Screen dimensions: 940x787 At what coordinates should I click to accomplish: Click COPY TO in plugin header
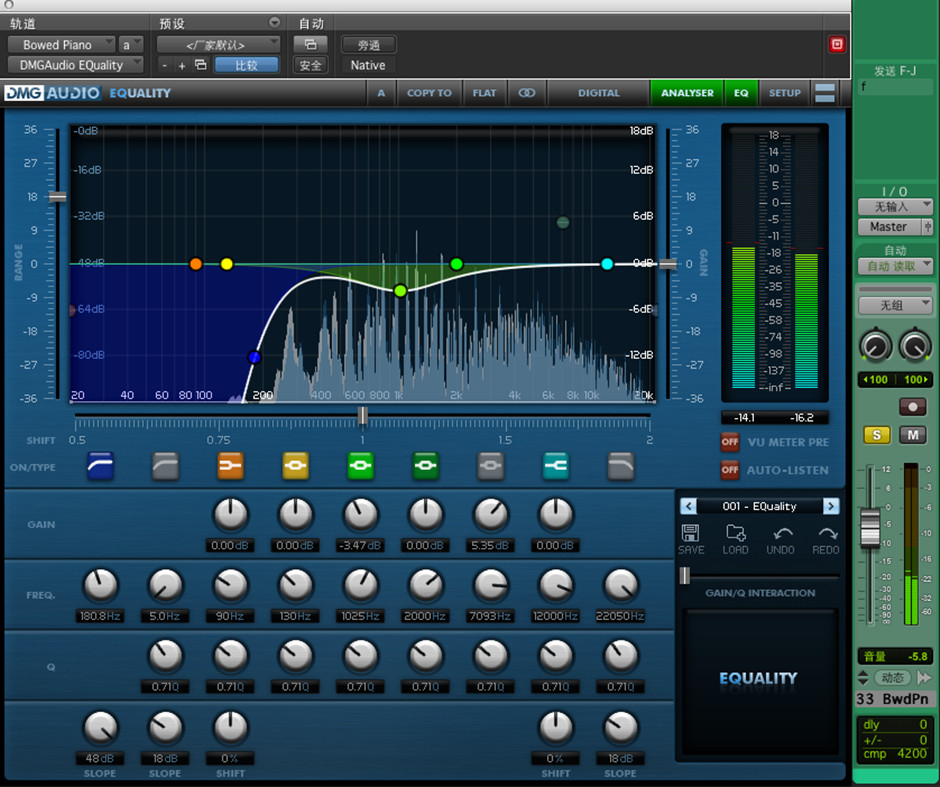coord(429,93)
